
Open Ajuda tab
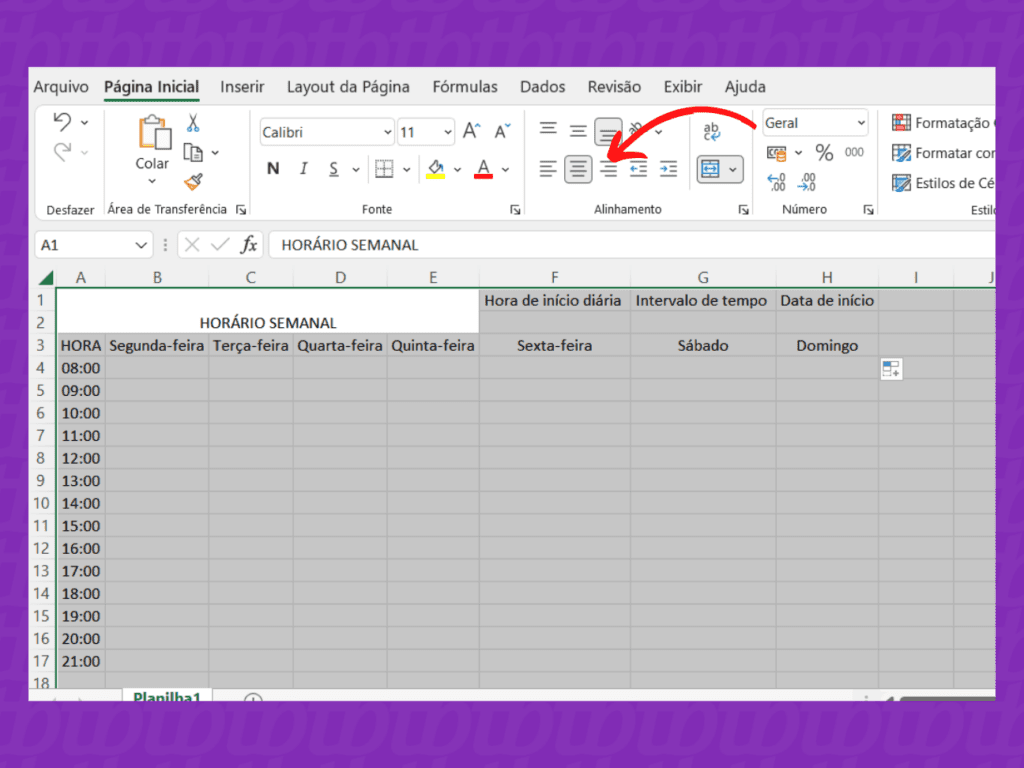745,87
